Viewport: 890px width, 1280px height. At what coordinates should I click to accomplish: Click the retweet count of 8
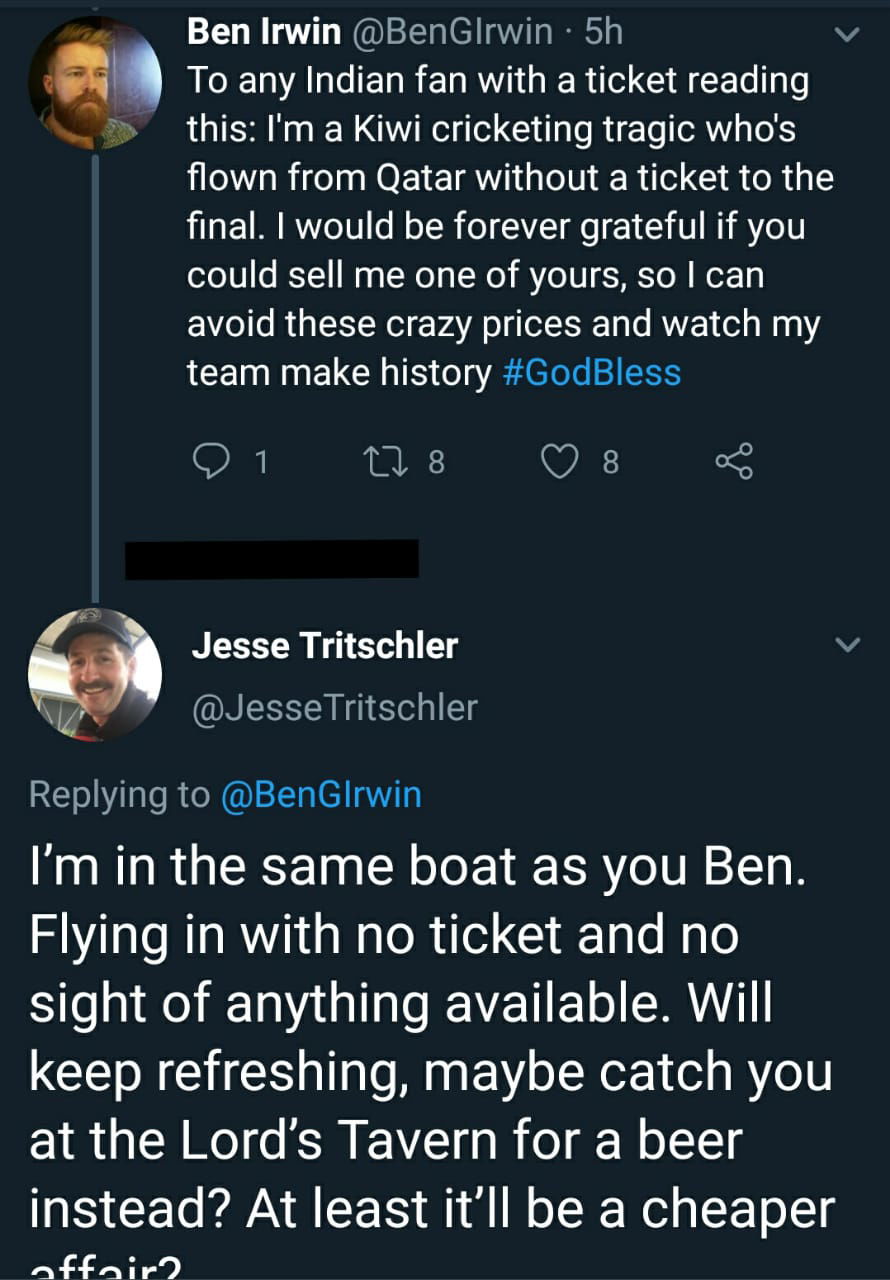coord(435,461)
